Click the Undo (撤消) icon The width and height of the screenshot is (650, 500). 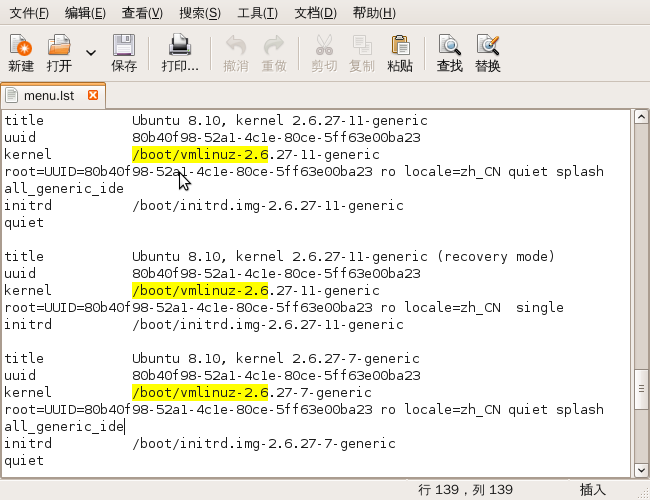236,46
